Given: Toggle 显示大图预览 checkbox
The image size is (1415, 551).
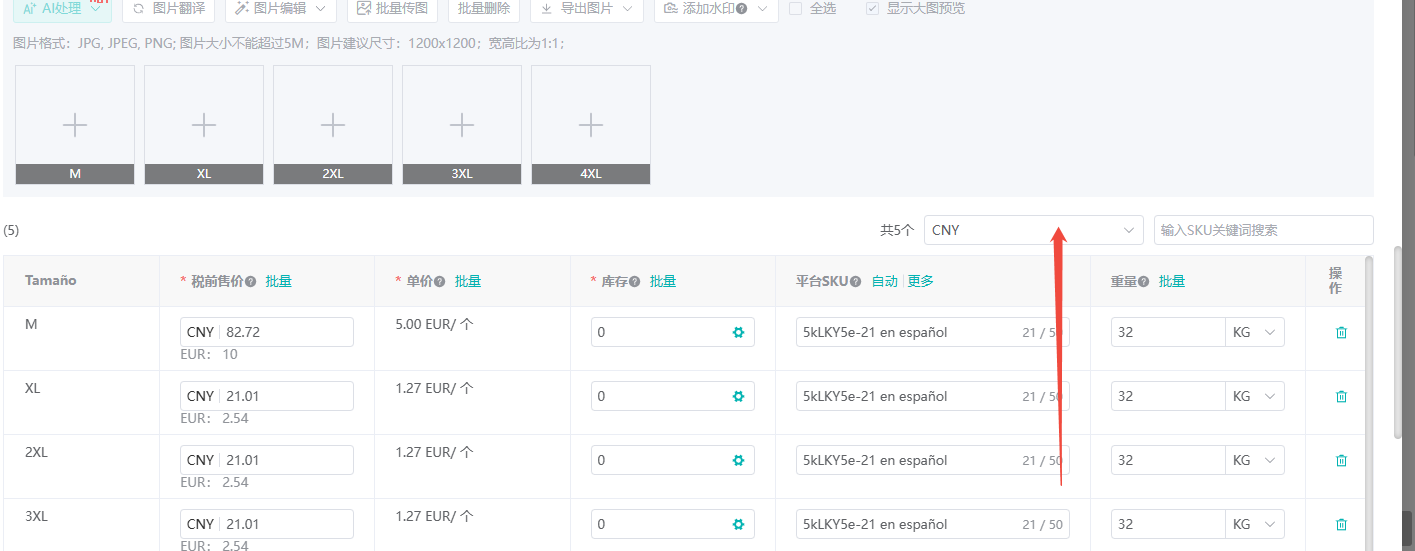Looking at the screenshot, I should tap(873, 8).
